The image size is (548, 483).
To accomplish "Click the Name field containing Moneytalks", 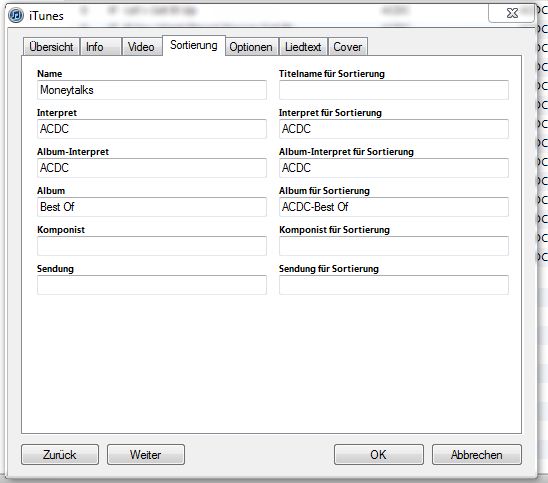I will pos(152,90).
